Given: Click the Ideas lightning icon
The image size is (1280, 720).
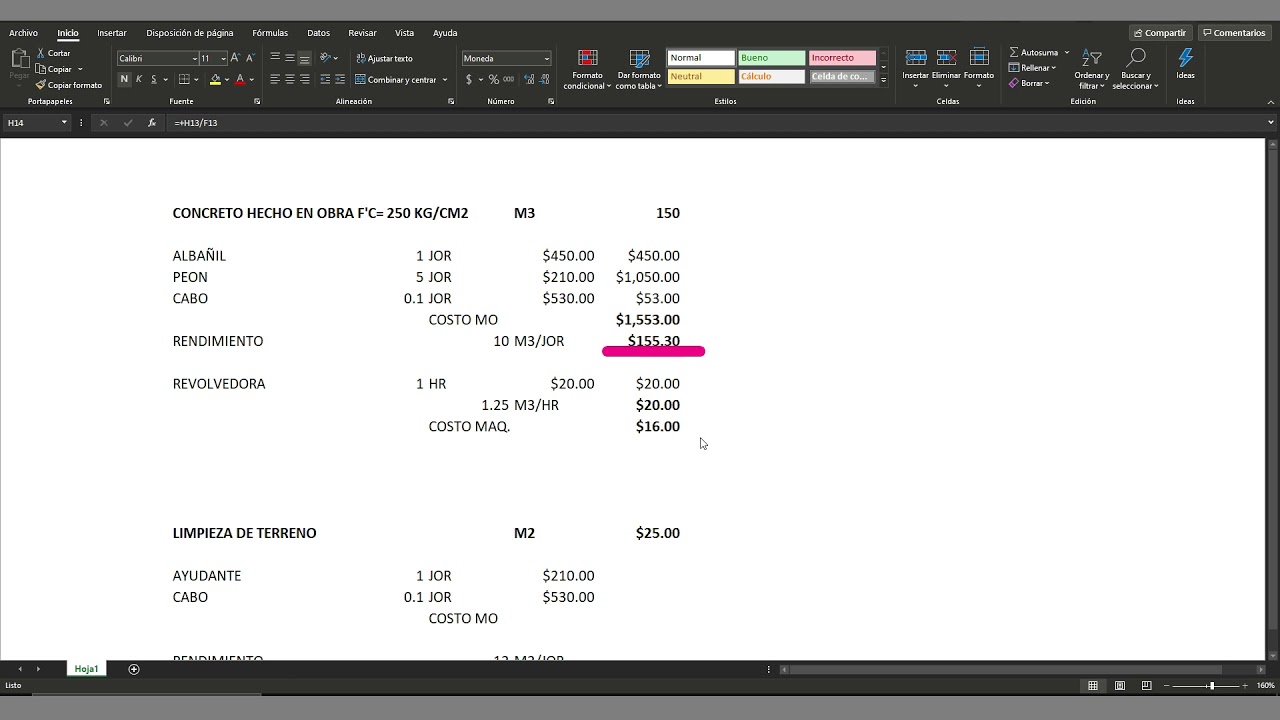Looking at the screenshot, I should 1185,58.
